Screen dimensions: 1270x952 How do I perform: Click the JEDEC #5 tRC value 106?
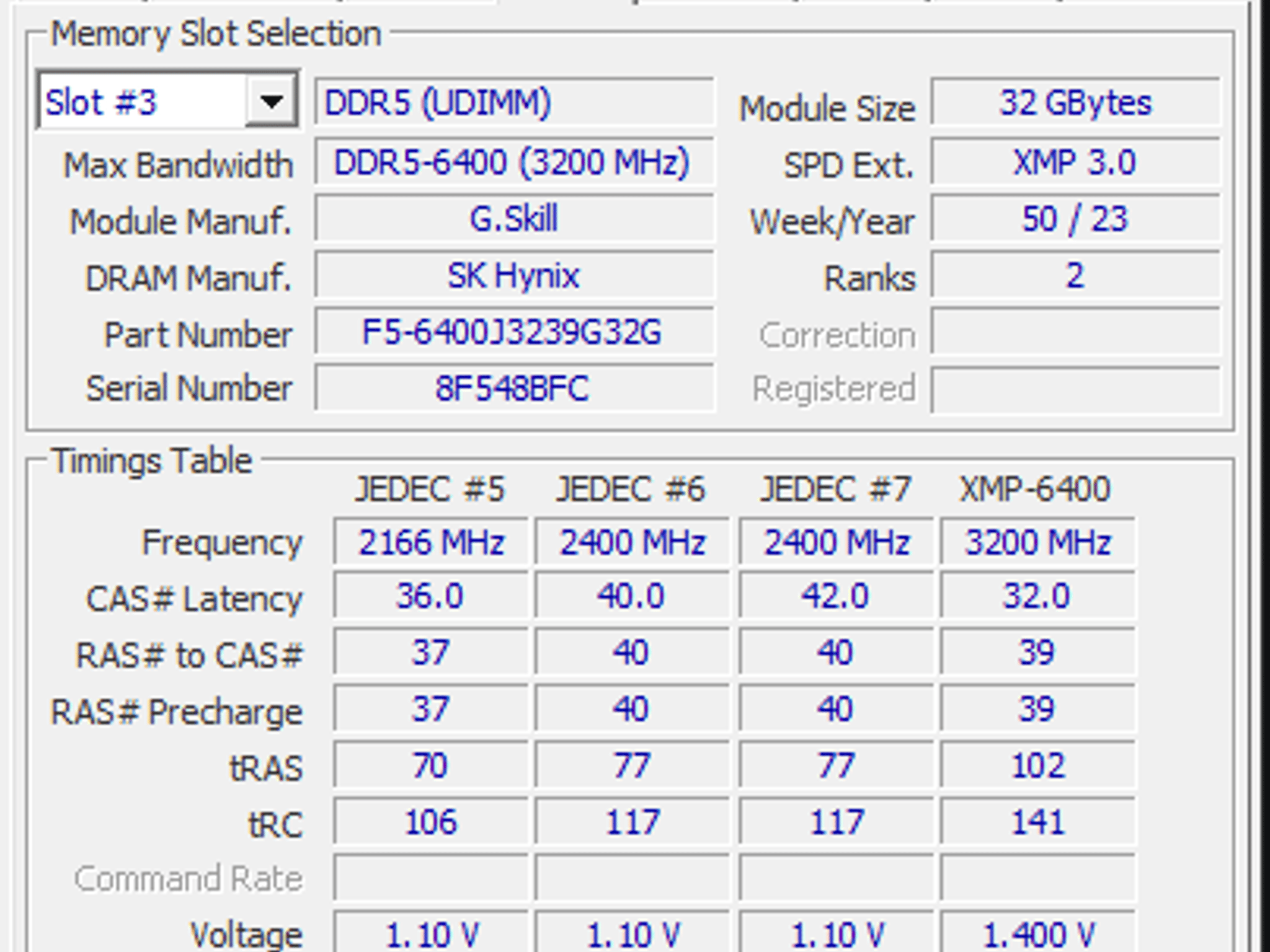[430, 822]
